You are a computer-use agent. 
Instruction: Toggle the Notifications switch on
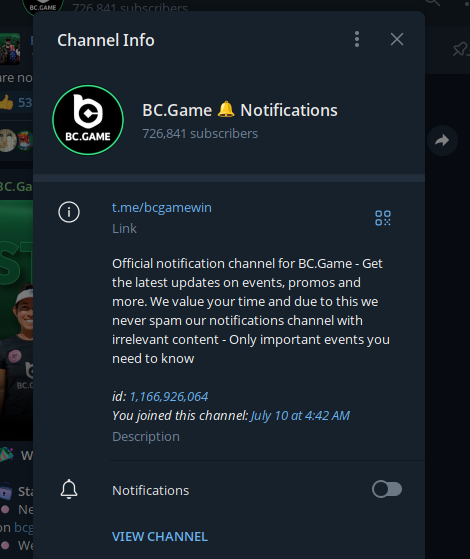point(387,489)
